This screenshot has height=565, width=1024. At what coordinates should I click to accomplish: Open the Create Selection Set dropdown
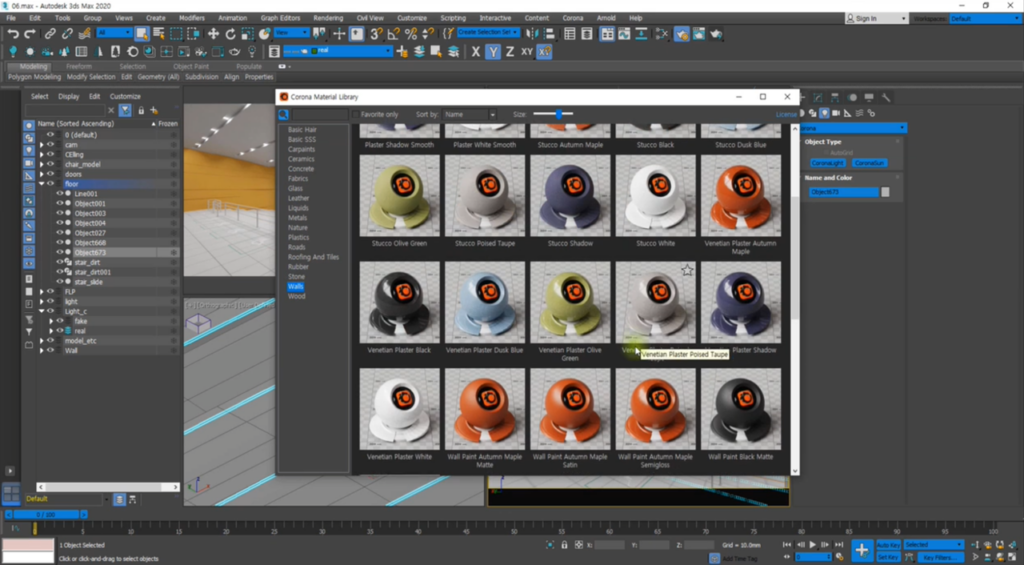488,33
